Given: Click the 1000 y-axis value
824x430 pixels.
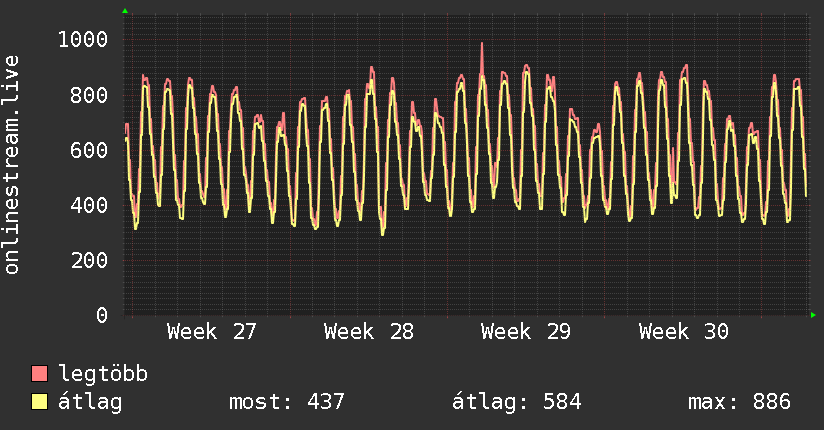Looking at the screenshot, I should 83,39.
